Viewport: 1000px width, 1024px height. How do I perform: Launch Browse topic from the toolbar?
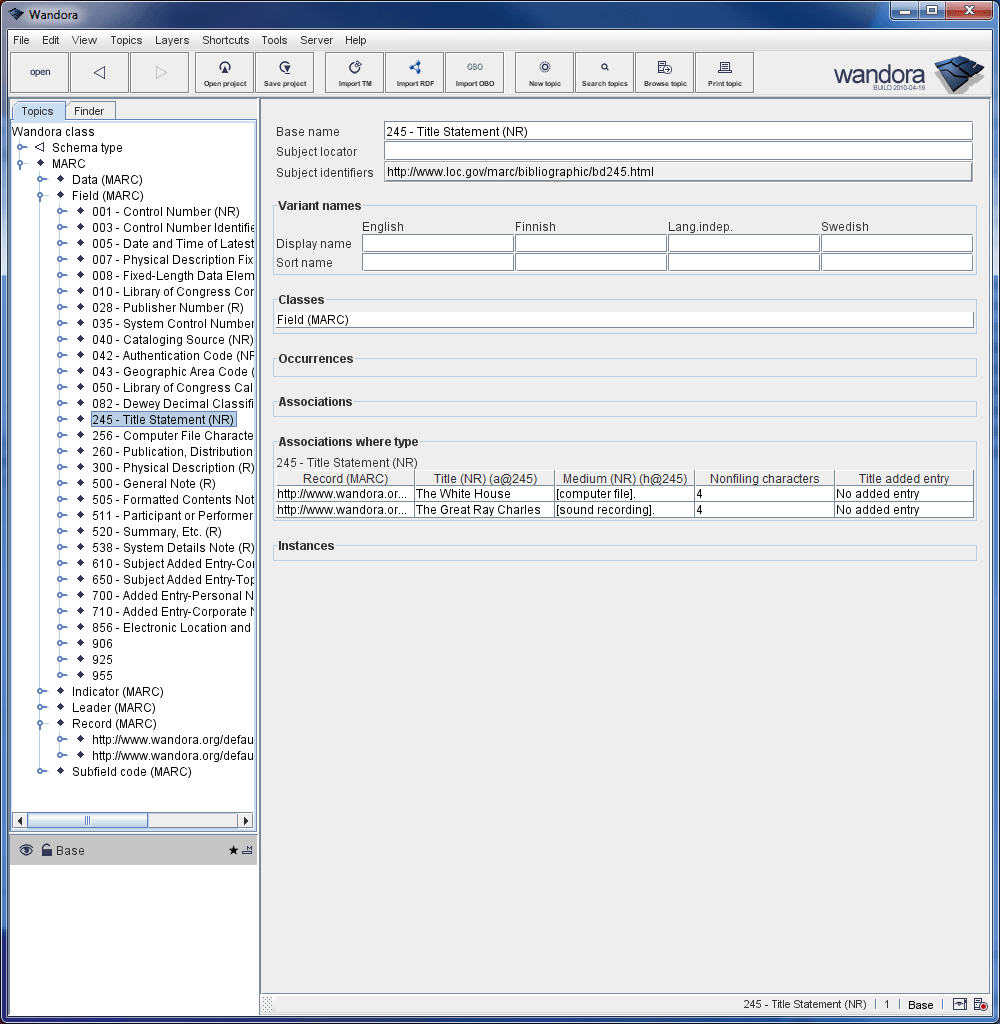pos(664,72)
